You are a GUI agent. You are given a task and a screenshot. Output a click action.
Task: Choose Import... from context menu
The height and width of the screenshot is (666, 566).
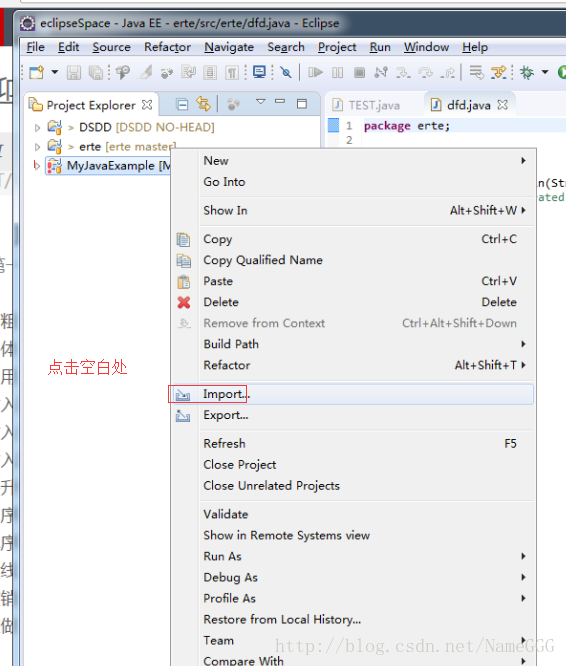tap(352, 394)
